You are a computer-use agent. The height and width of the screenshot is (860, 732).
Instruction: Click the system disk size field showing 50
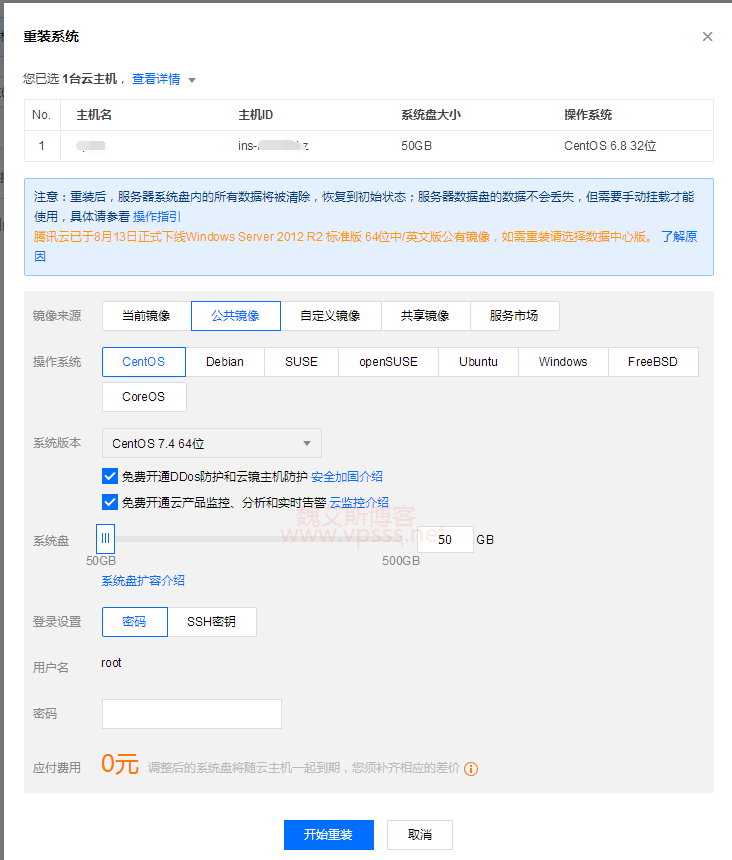pyautogui.click(x=445, y=540)
